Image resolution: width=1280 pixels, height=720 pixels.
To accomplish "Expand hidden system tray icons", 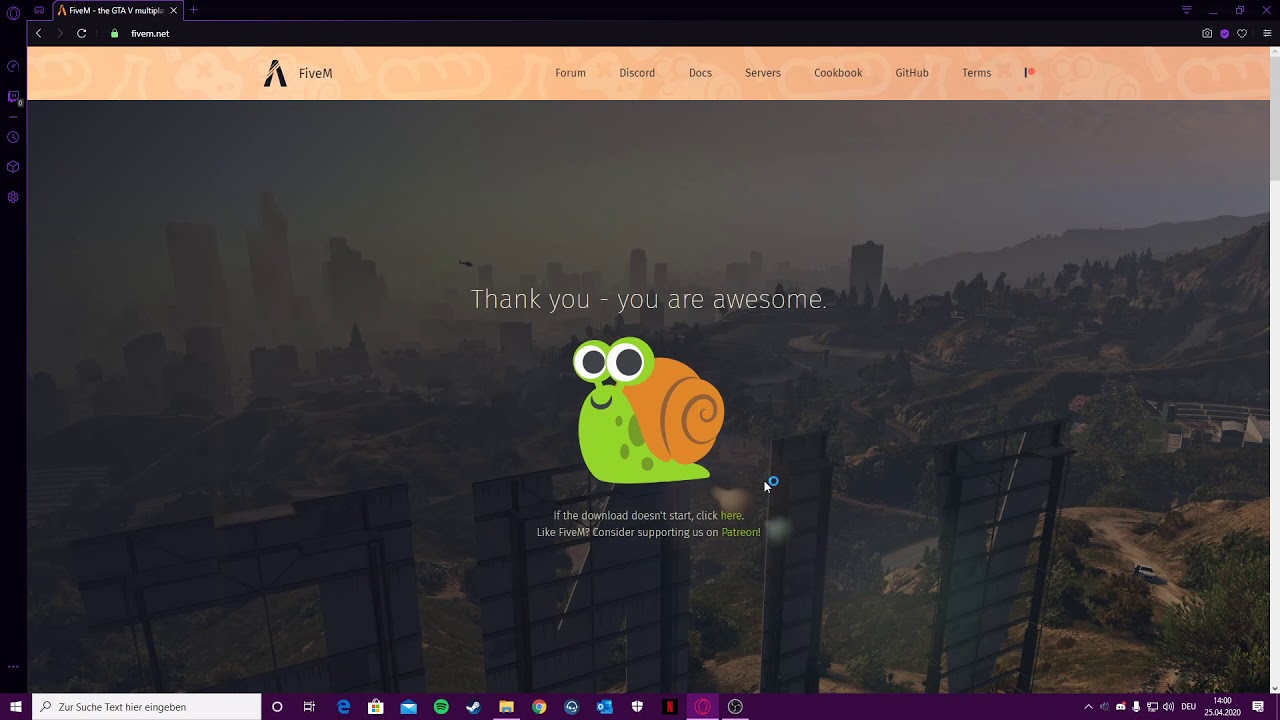I will pos(1088,707).
